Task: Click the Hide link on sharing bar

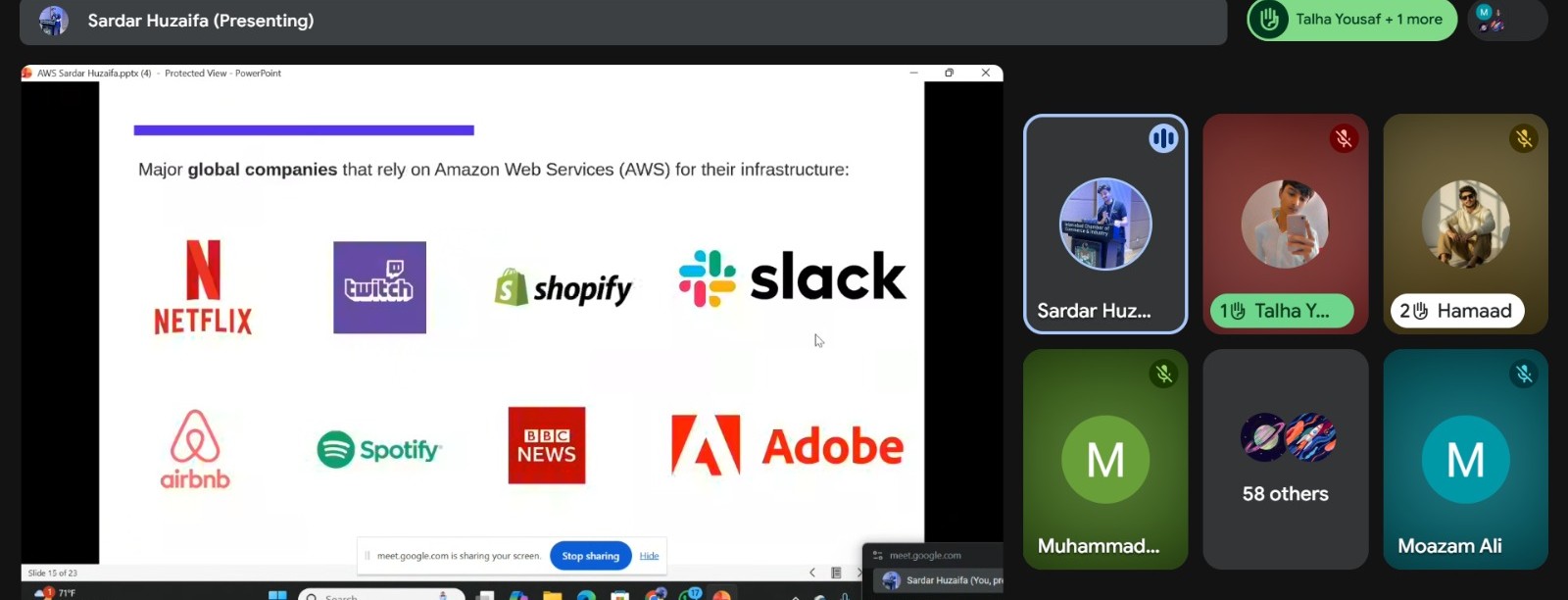Action: (x=649, y=556)
